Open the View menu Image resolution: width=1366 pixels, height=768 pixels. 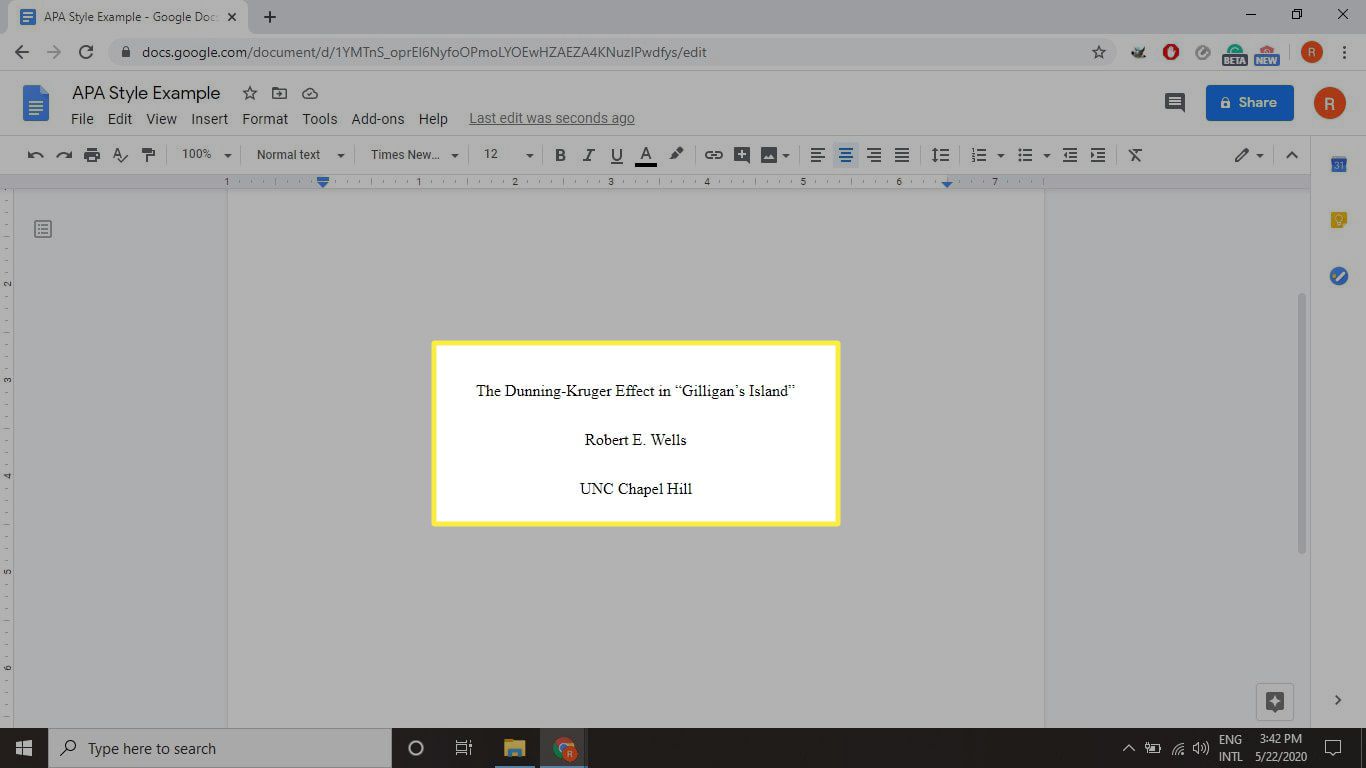click(x=161, y=119)
